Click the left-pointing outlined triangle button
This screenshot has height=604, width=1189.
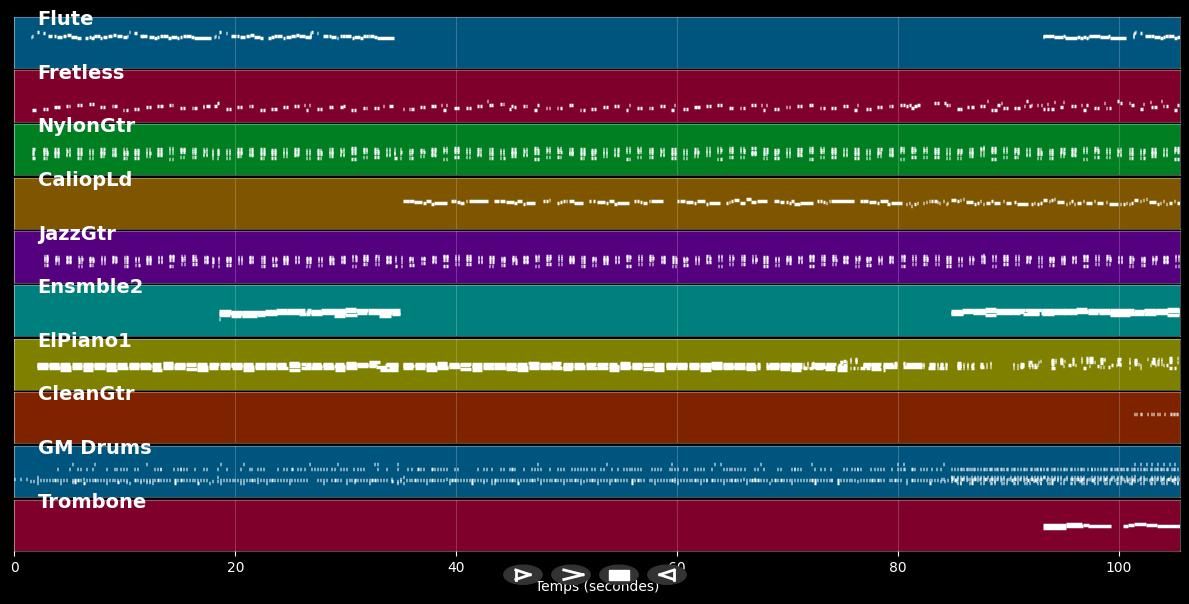pyautogui.click(x=667, y=575)
